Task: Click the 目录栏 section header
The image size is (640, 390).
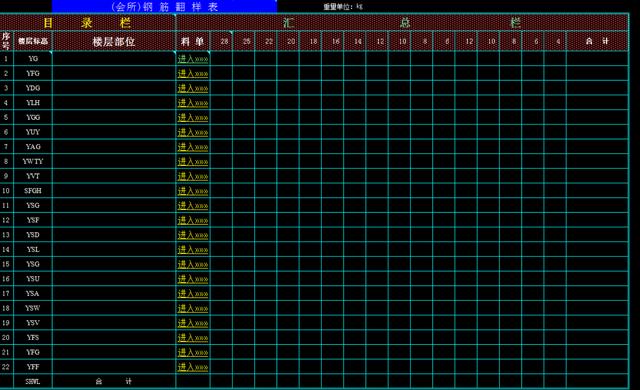Action: click(87, 22)
